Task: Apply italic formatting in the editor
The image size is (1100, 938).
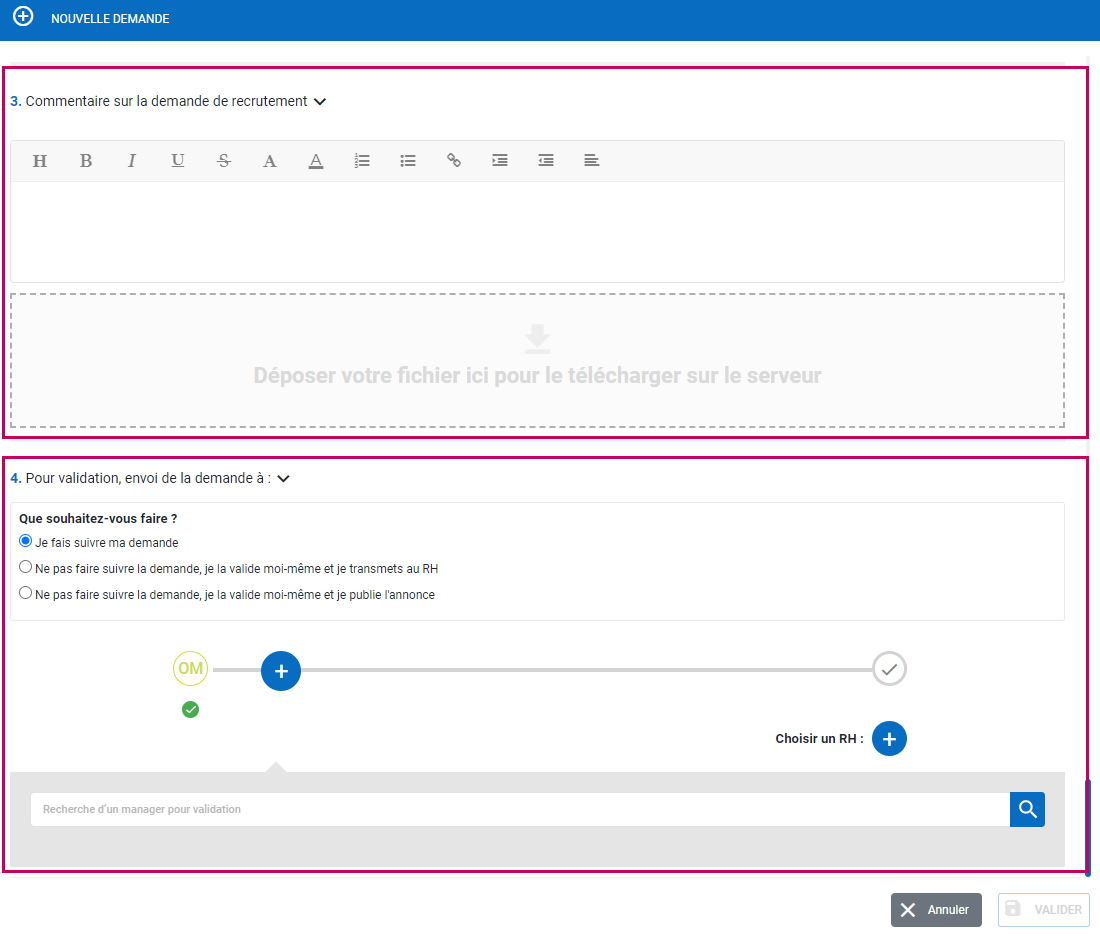Action: (x=131, y=161)
